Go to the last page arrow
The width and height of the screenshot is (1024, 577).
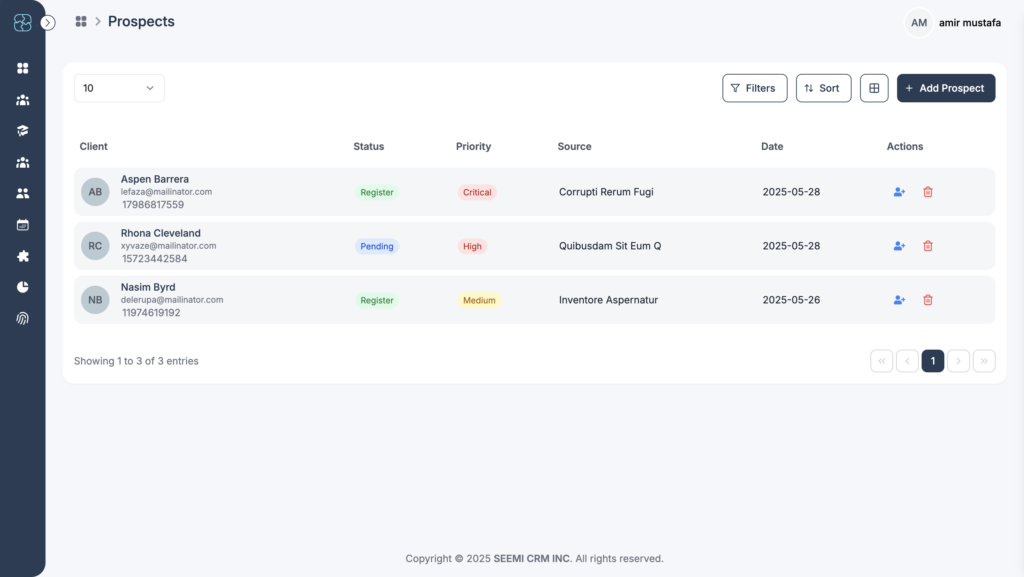[x=984, y=361]
